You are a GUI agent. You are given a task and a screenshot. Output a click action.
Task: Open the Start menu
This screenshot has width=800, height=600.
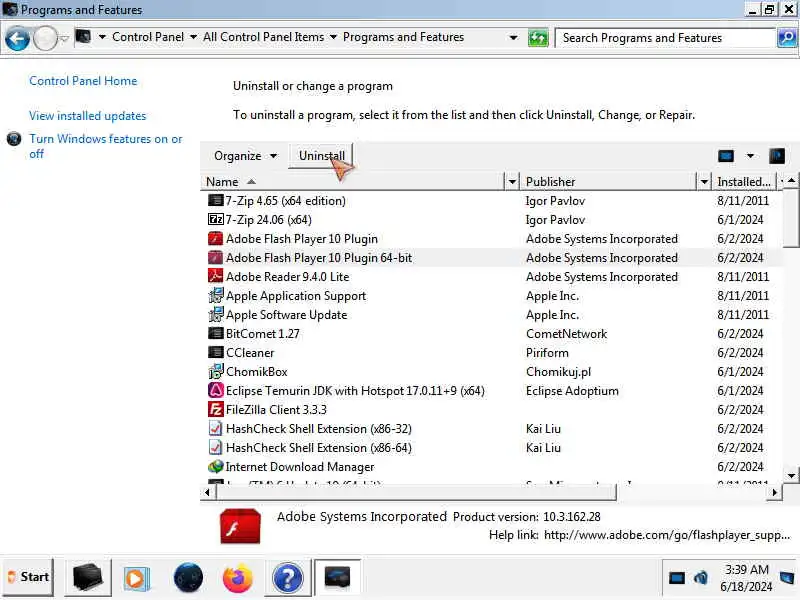click(29, 578)
